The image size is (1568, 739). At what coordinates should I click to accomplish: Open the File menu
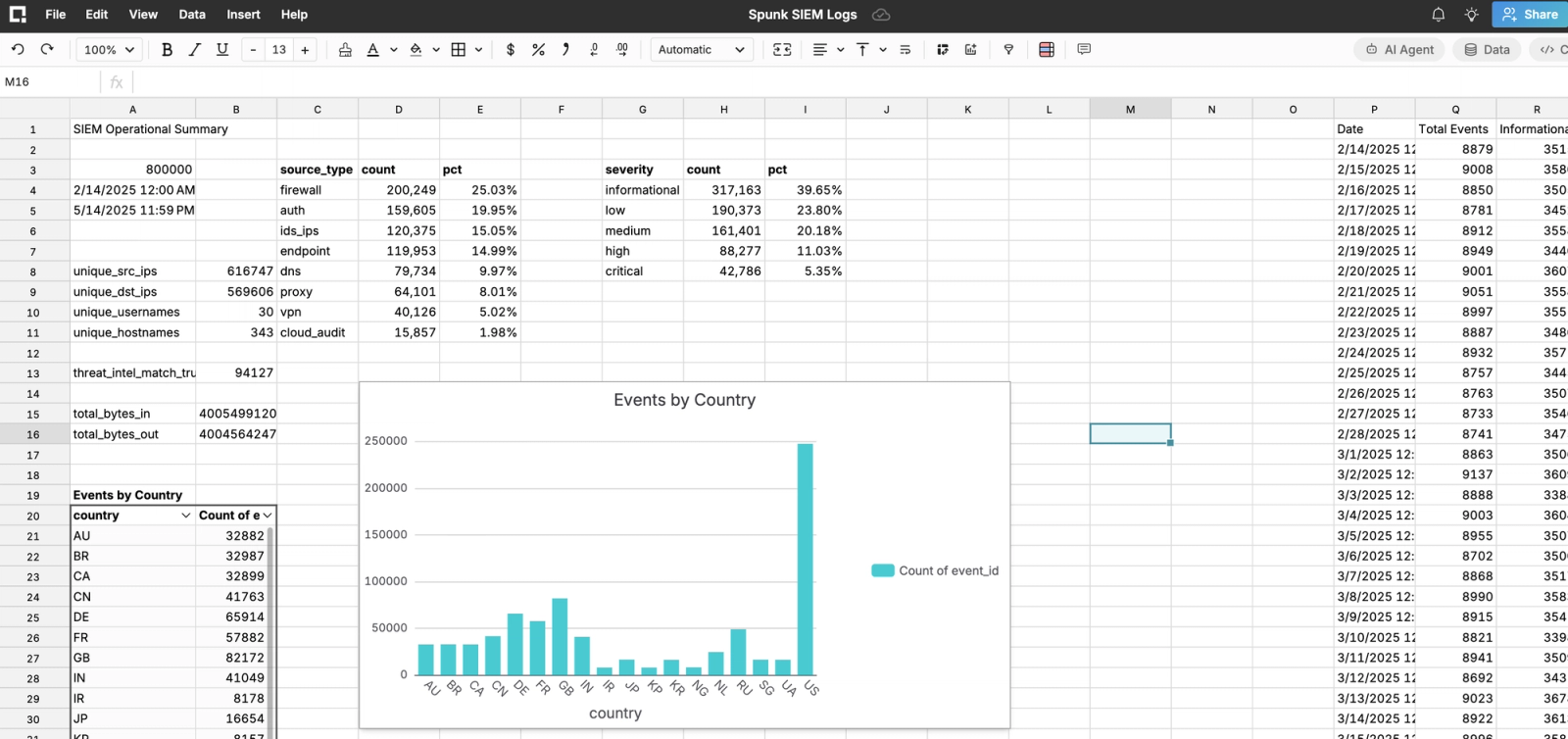(56, 15)
